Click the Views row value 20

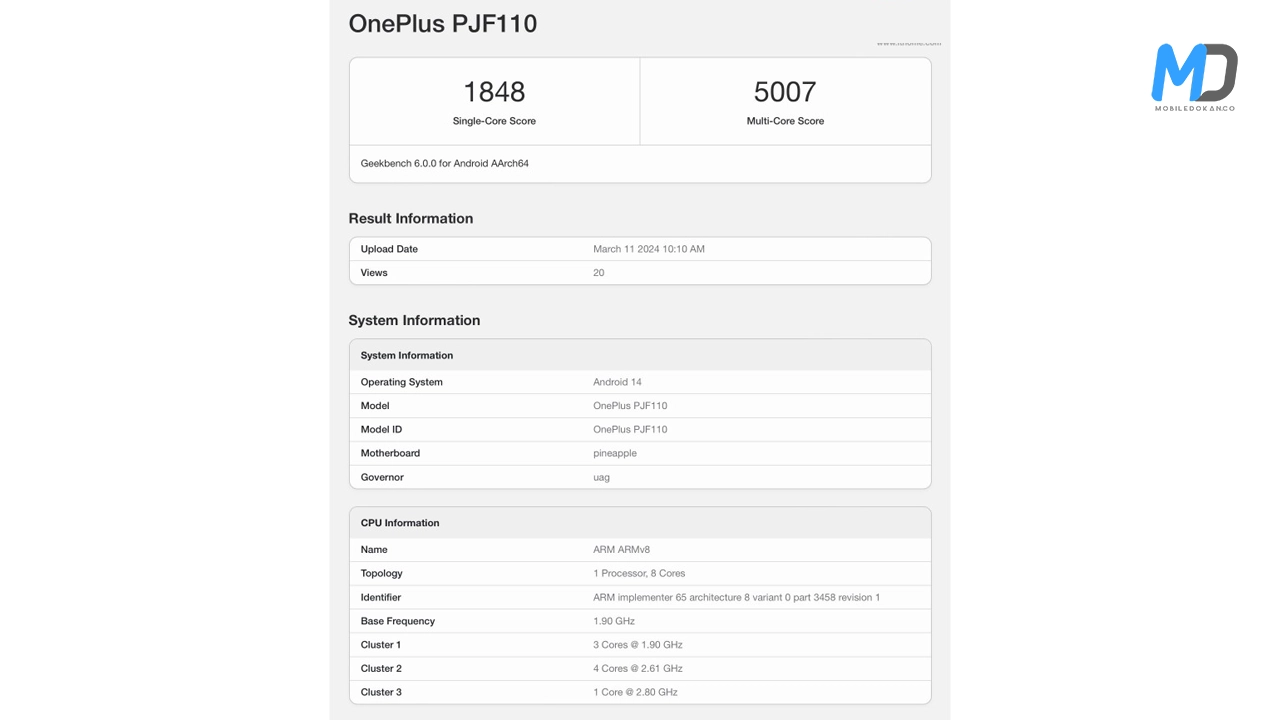(x=599, y=273)
